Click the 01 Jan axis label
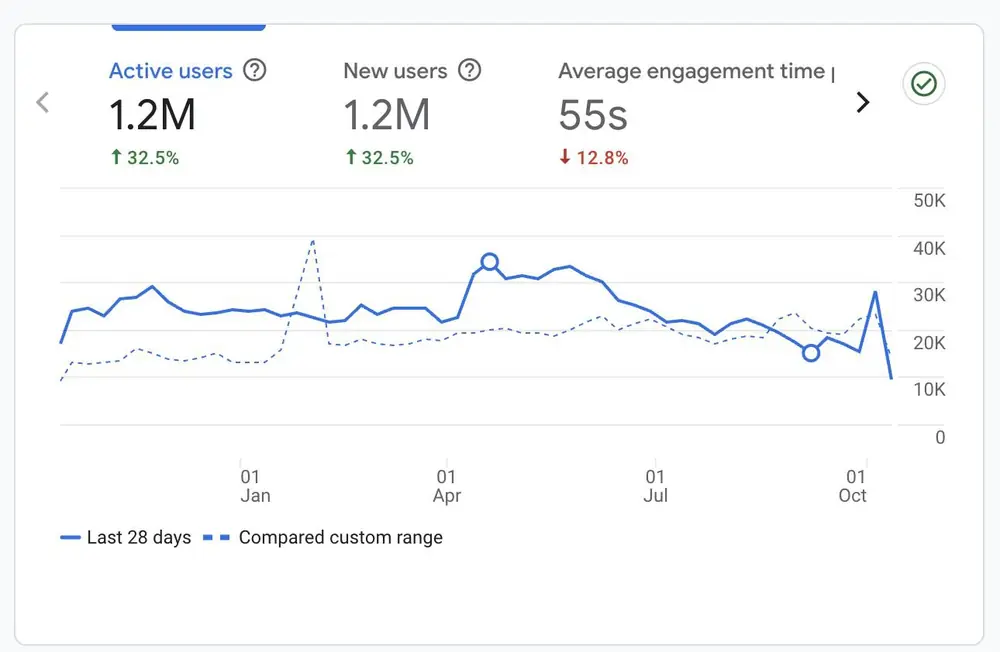 [255, 486]
